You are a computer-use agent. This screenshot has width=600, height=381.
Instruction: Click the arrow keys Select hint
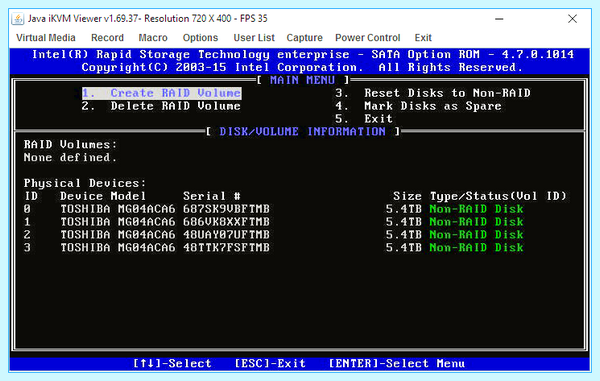(x=172, y=363)
